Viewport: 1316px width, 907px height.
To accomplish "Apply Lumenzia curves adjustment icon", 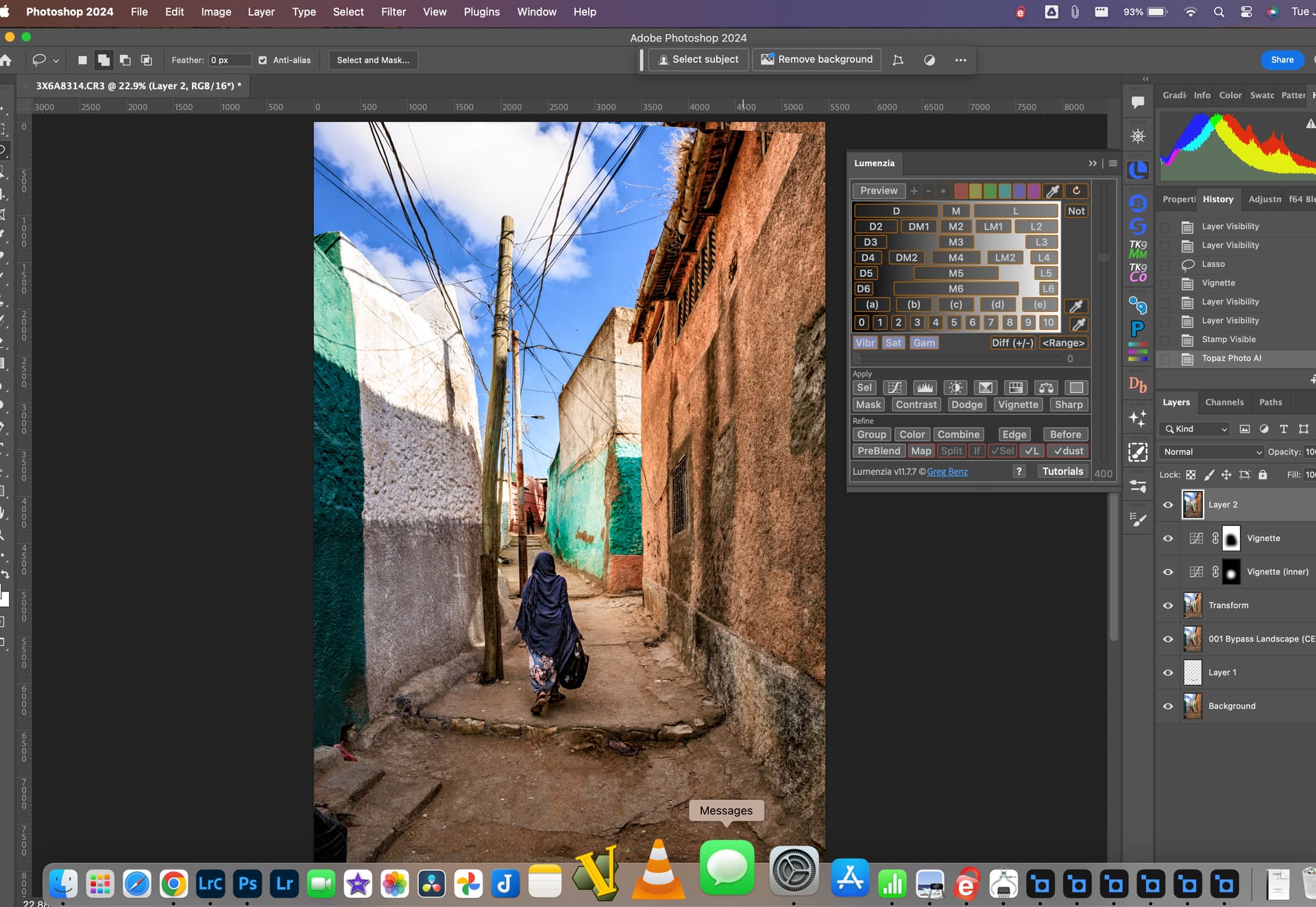I will pyautogui.click(x=894, y=387).
